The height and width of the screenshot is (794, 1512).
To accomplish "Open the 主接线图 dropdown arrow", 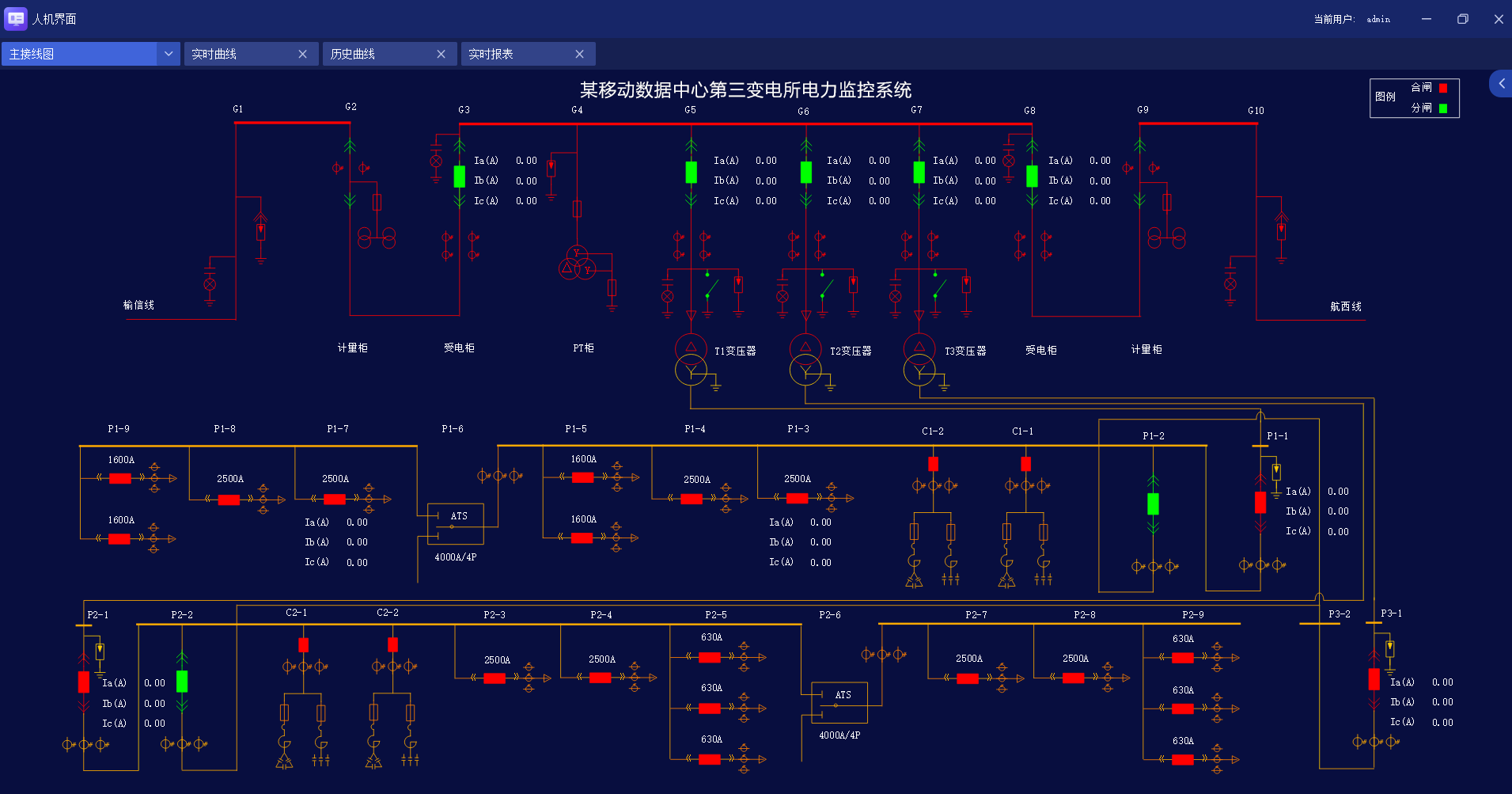I will tap(169, 54).
